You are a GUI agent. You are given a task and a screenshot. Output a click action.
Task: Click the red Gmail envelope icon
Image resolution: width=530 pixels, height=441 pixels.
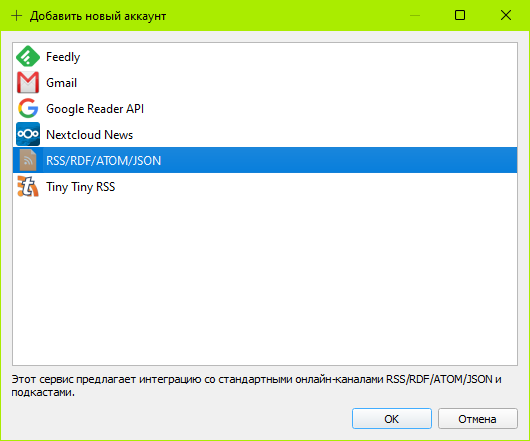click(x=28, y=82)
